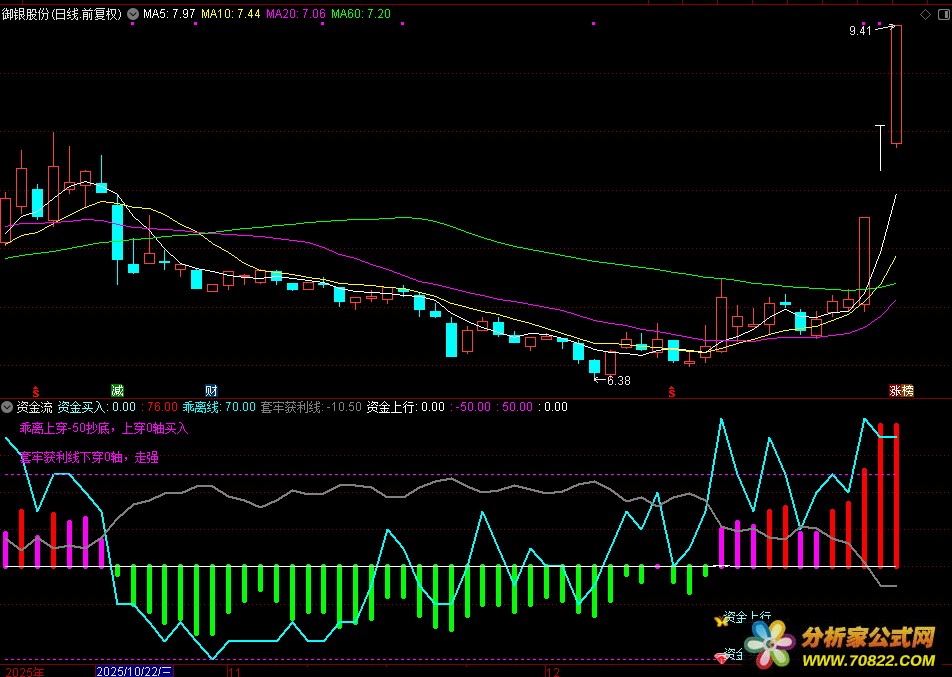Click the 2025/10/22 date marker on timeline
Image resolution: width=952 pixels, height=677 pixels.
(x=135, y=671)
